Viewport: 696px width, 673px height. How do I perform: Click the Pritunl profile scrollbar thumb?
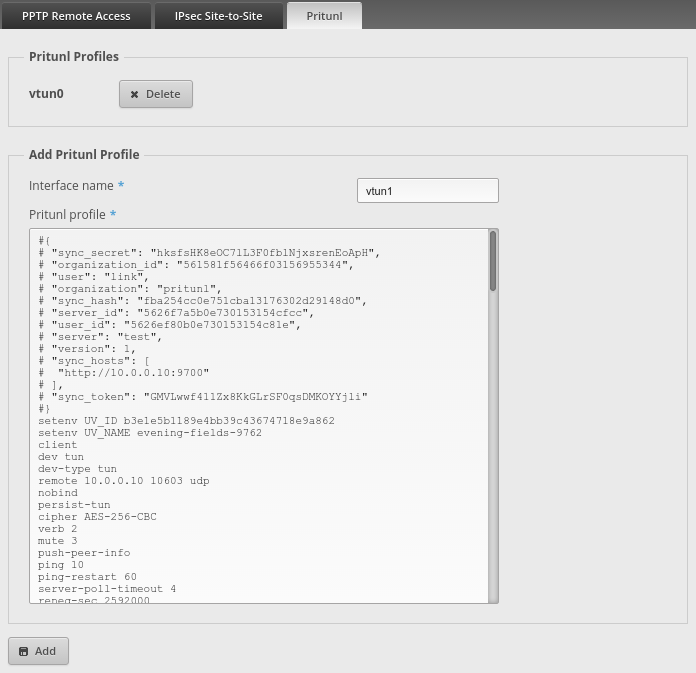point(493,261)
